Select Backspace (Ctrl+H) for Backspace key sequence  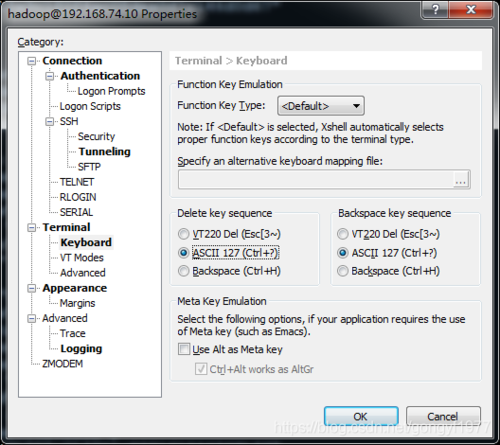pyautogui.click(x=343, y=271)
